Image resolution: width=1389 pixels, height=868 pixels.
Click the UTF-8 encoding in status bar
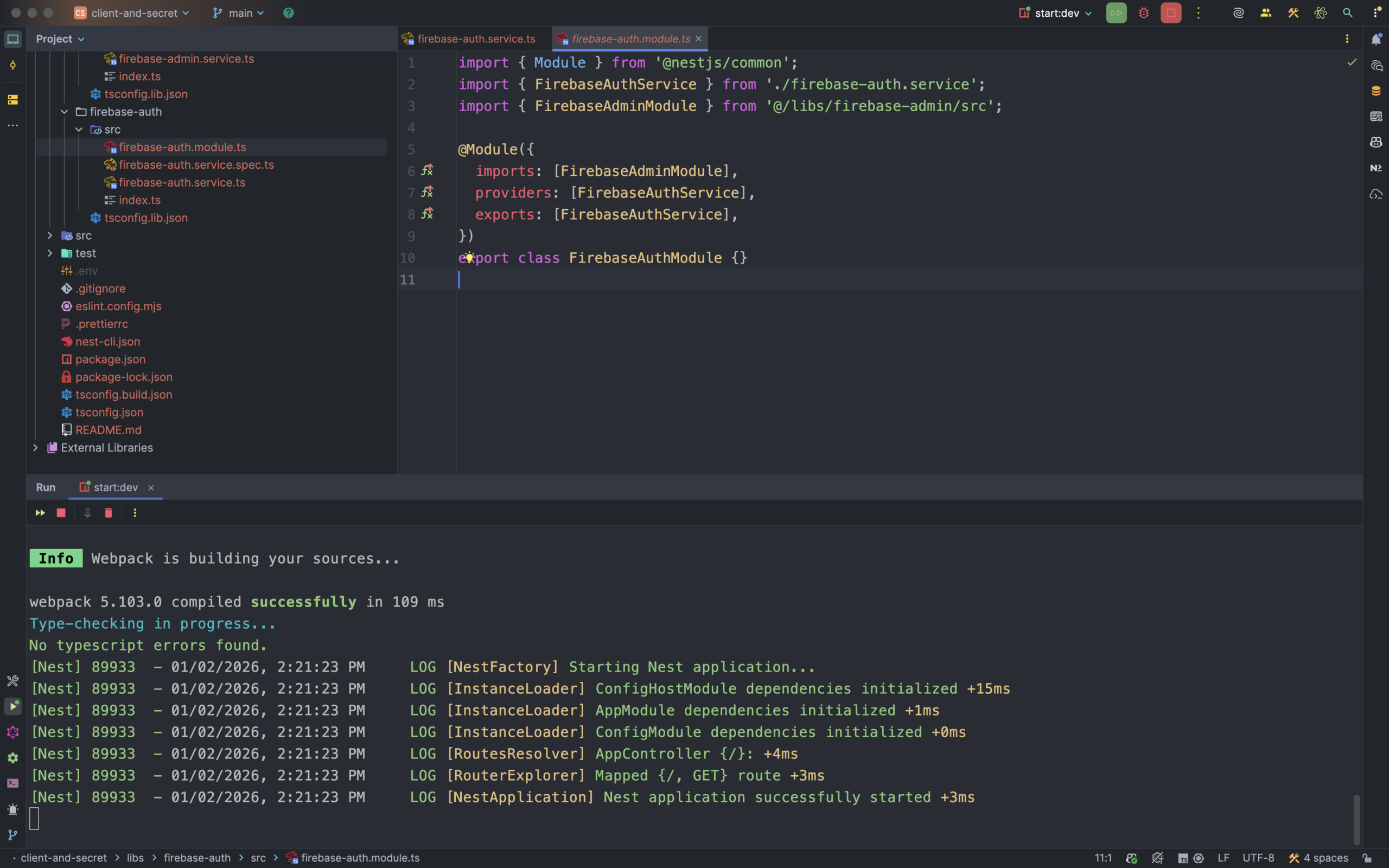[x=1258, y=858]
